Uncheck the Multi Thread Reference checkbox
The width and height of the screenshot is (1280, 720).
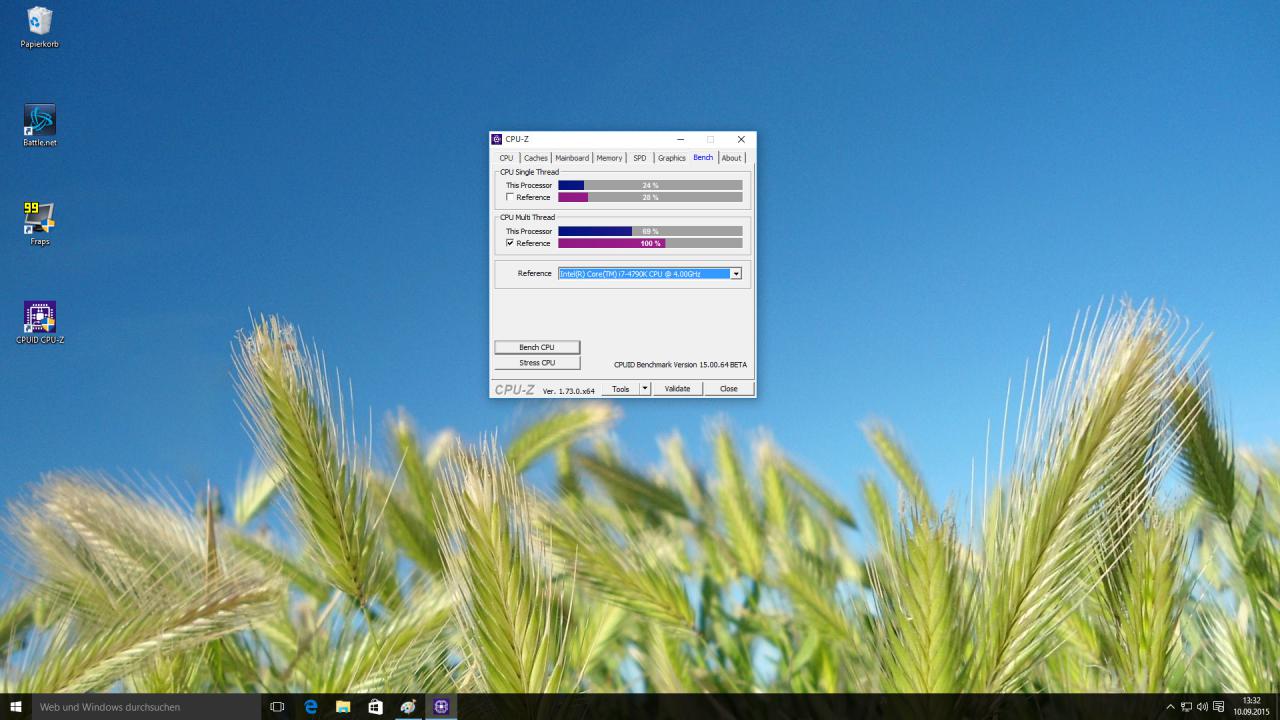point(510,243)
